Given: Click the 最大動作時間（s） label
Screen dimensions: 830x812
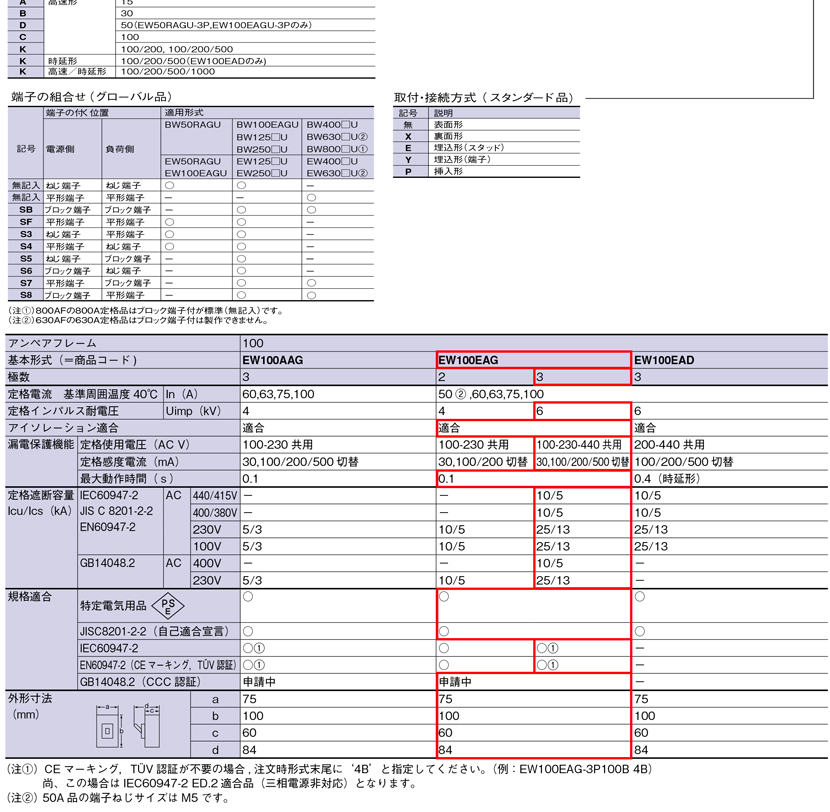Looking at the screenshot, I should (x=127, y=479).
